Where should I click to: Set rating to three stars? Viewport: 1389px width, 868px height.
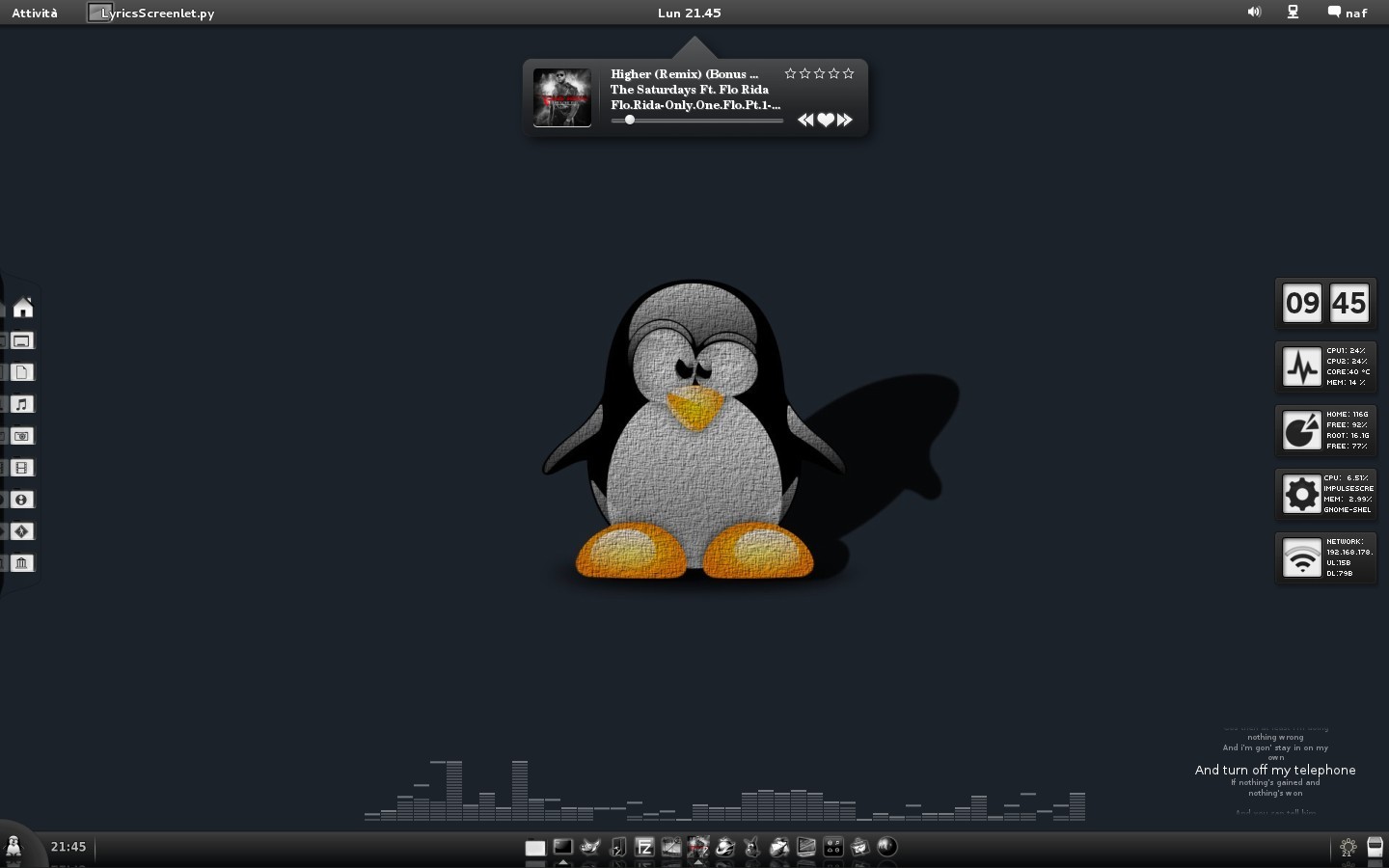[819, 73]
